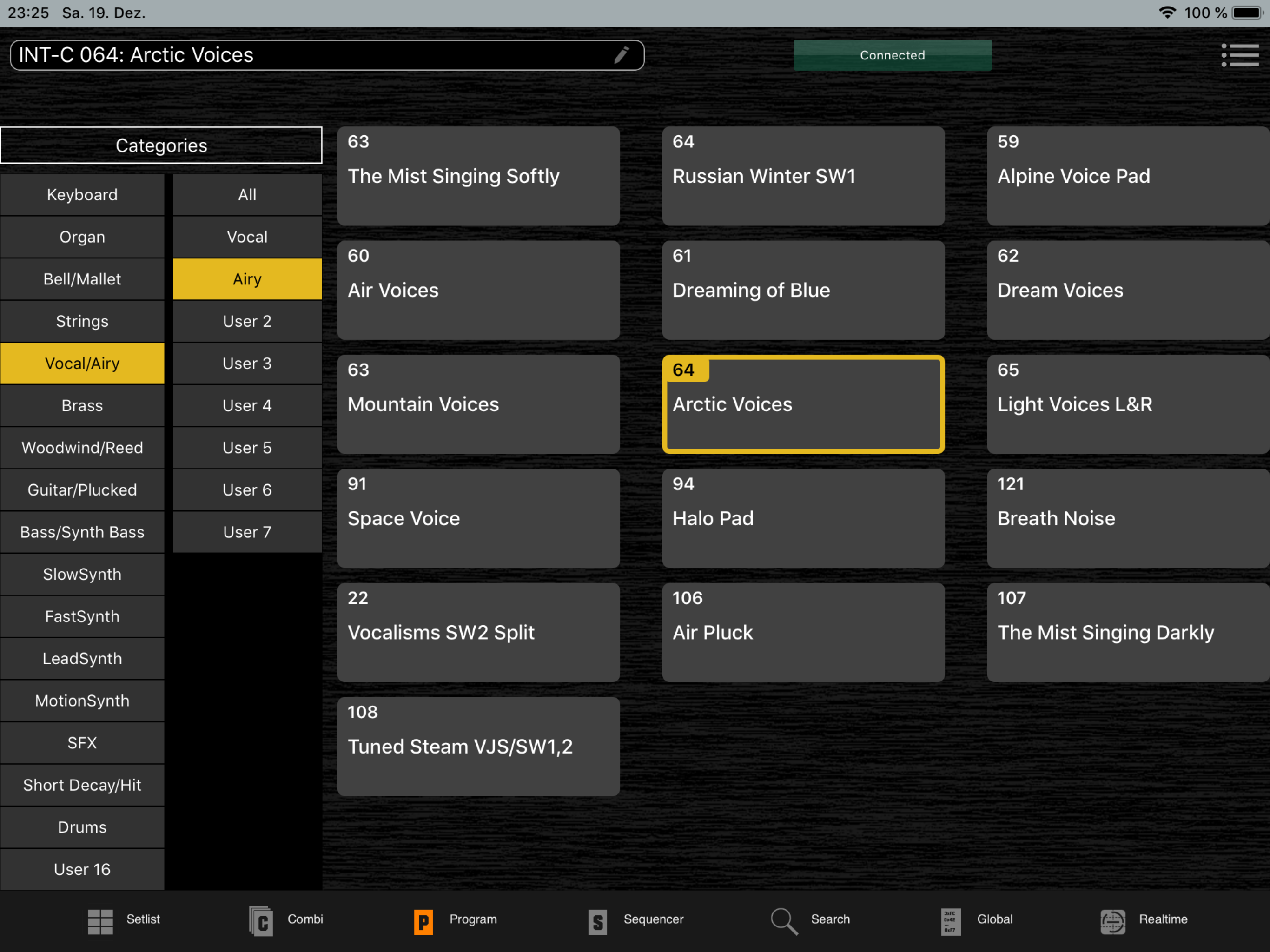The image size is (1270, 952).
Task: Choose the highlighted Airy sub-category
Action: [x=247, y=279]
